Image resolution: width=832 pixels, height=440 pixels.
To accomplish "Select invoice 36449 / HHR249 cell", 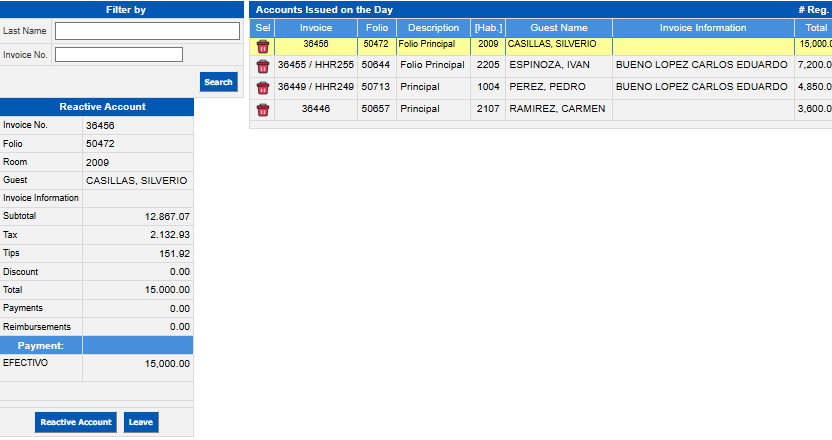I will (x=316, y=88).
